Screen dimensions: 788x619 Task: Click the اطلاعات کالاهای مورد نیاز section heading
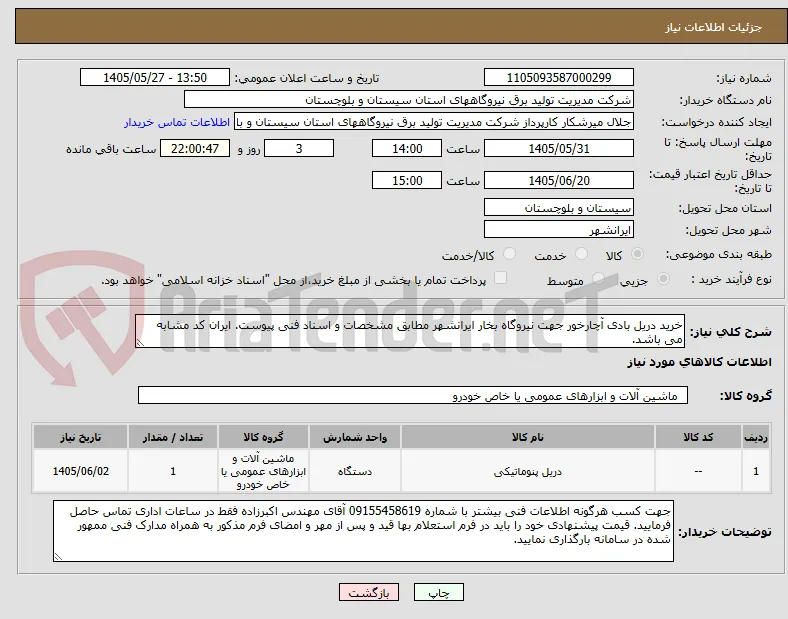click(699, 362)
